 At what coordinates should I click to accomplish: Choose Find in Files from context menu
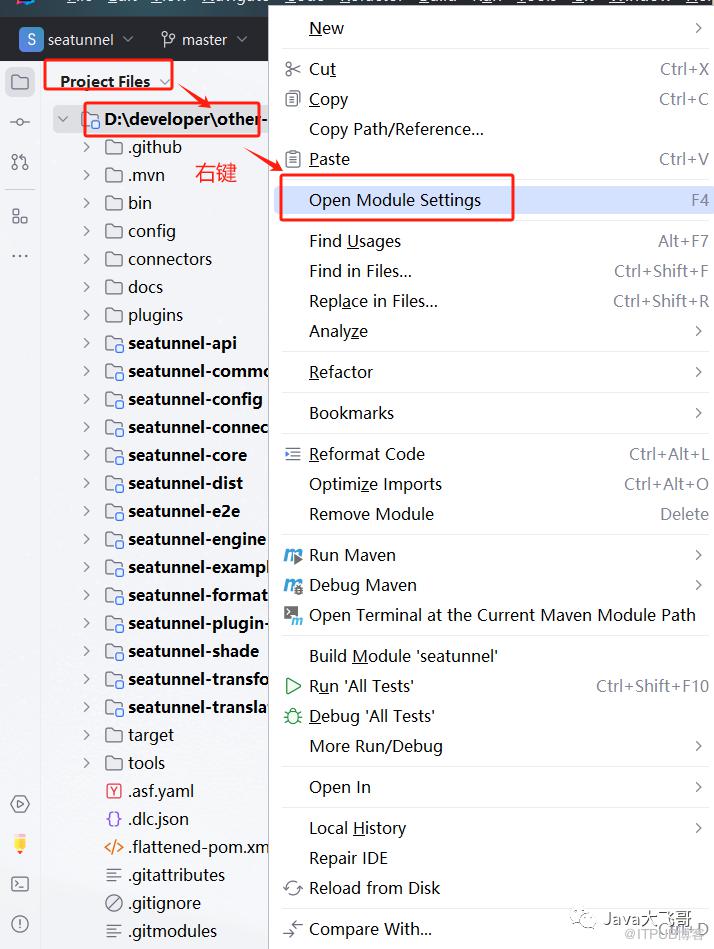tap(360, 271)
